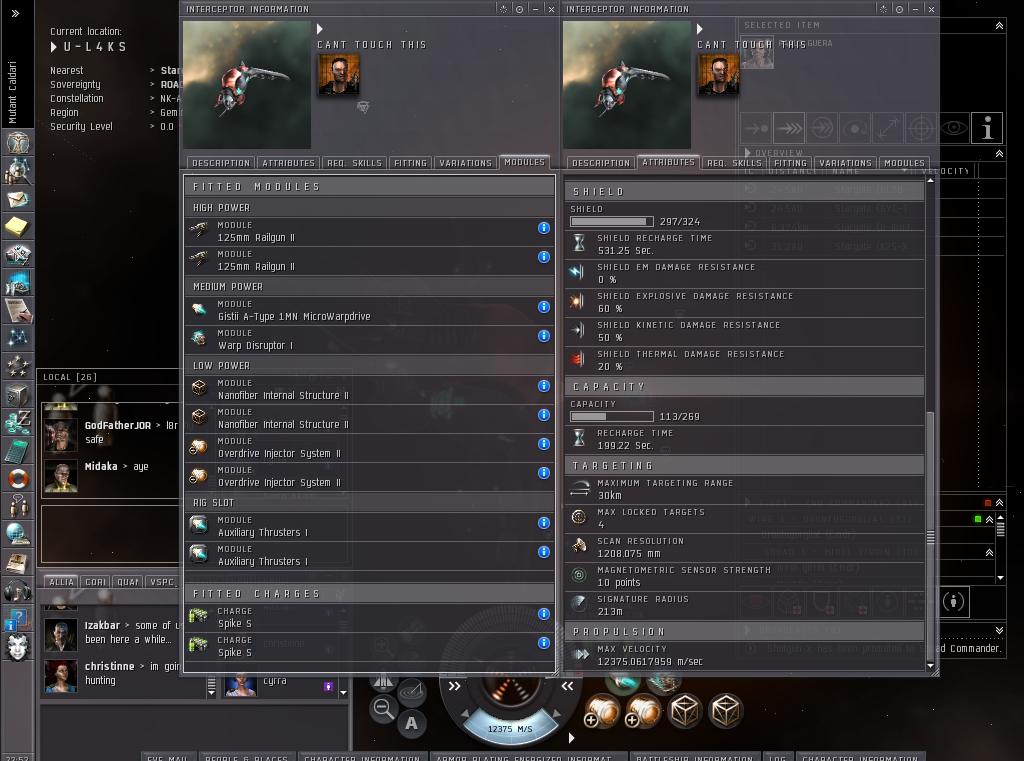Viewport: 1024px width, 761px height.
Task: Restore Armor Plating Energized Information window
Action: pos(528,756)
